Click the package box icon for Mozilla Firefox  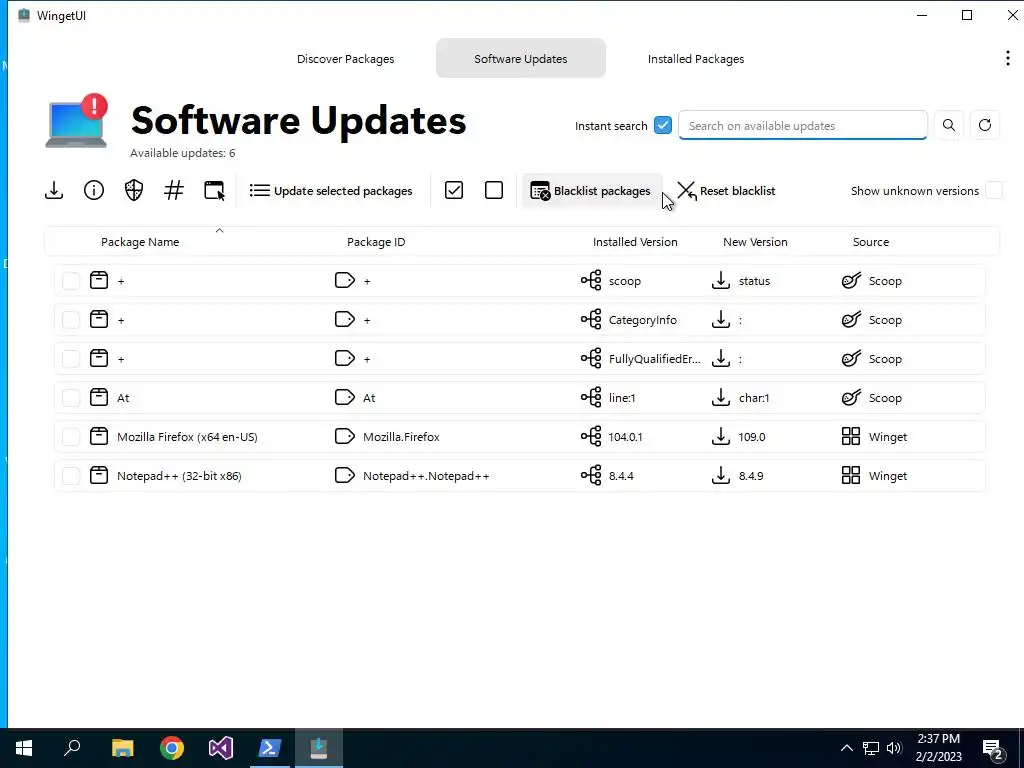tap(99, 436)
